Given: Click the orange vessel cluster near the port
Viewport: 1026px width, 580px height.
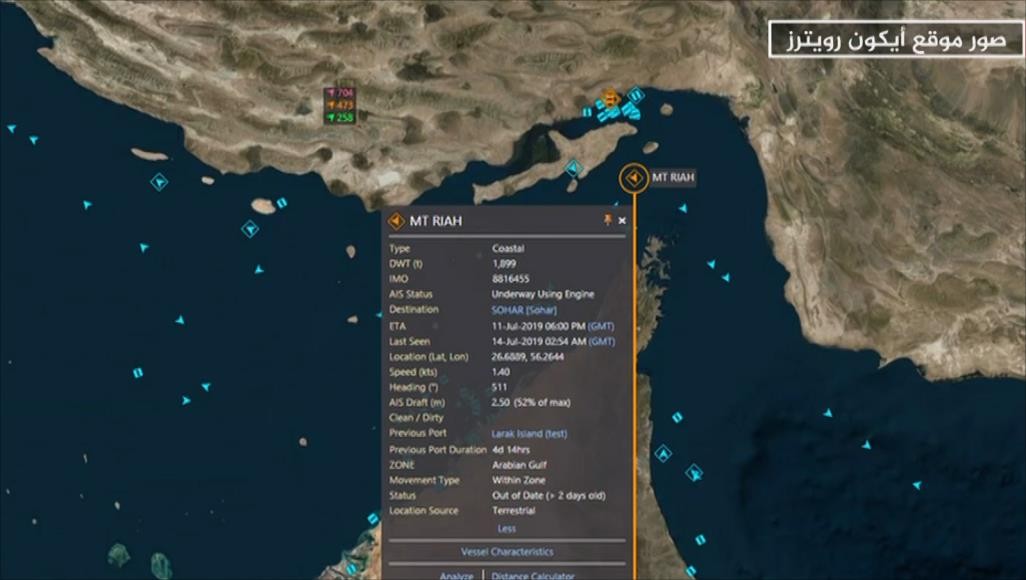Looking at the screenshot, I should (608, 98).
